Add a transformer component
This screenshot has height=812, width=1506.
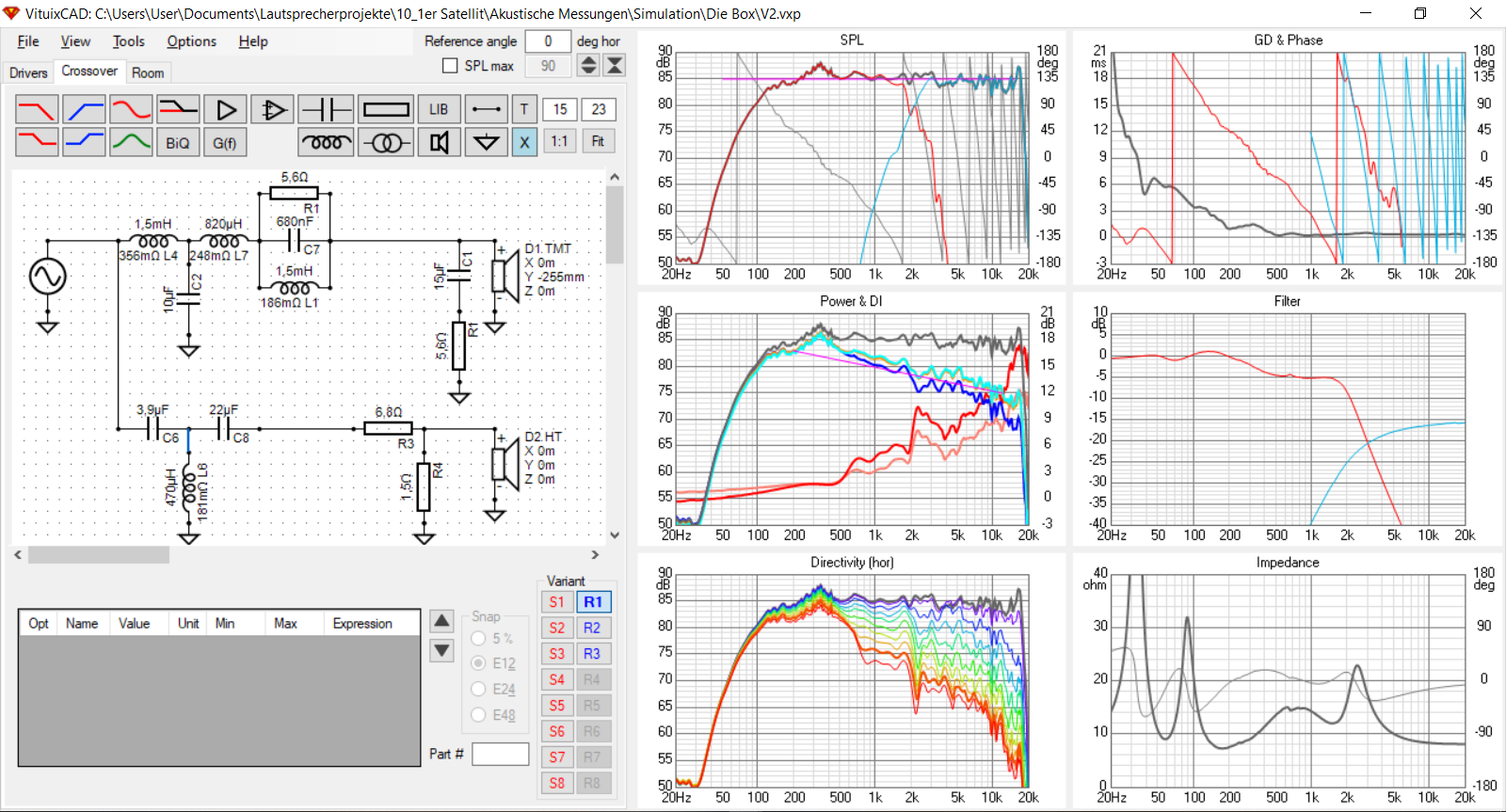(x=386, y=142)
